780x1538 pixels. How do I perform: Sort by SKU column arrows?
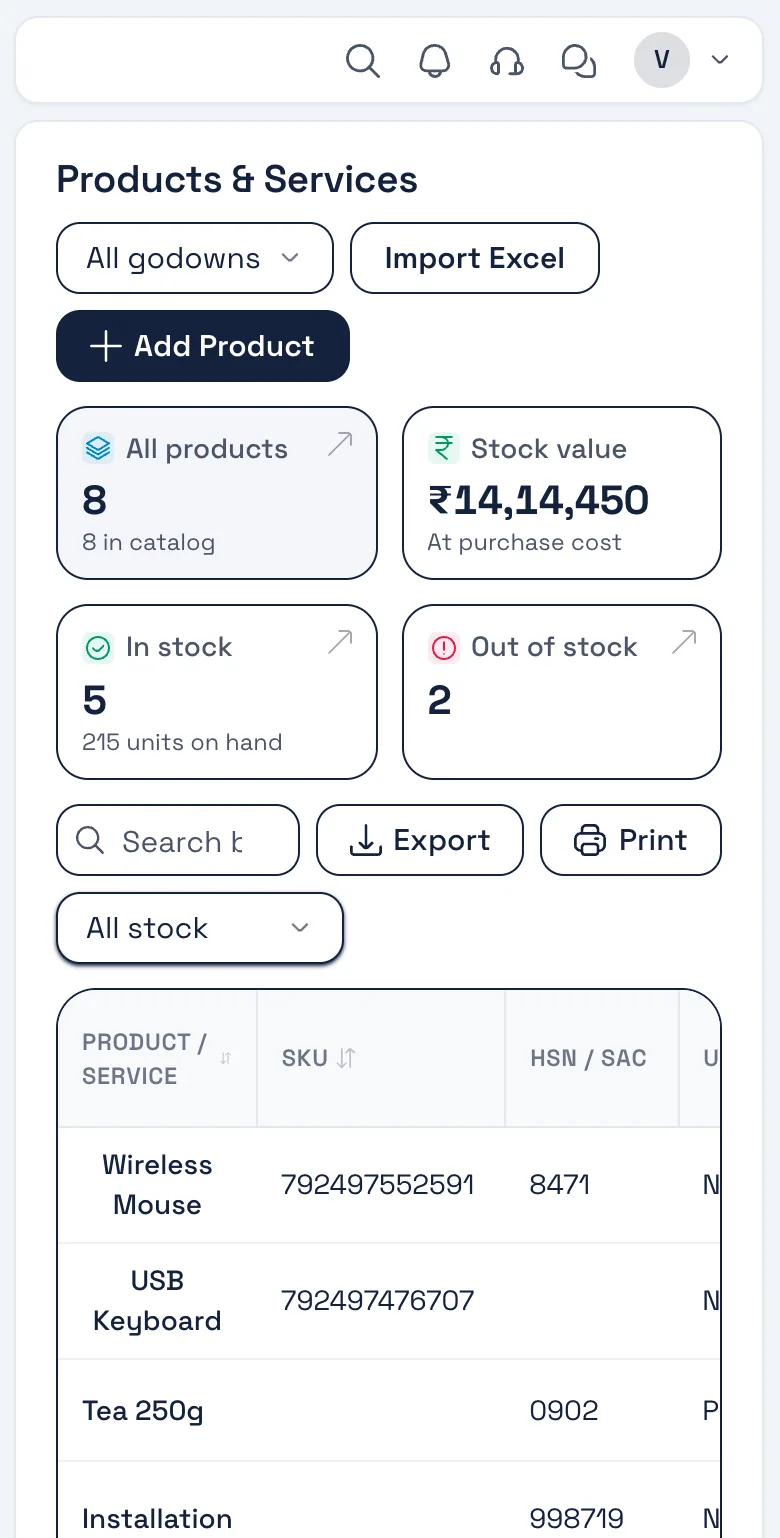point(346,1058)
